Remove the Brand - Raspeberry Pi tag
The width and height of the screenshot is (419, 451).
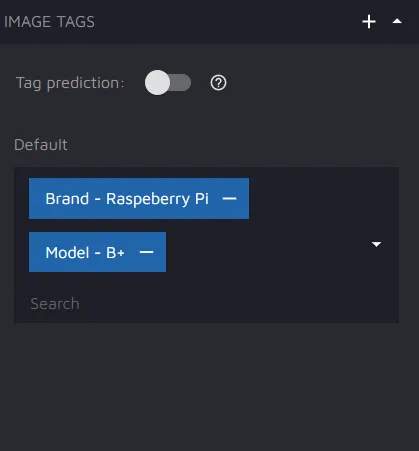click(x=229, y=199)
